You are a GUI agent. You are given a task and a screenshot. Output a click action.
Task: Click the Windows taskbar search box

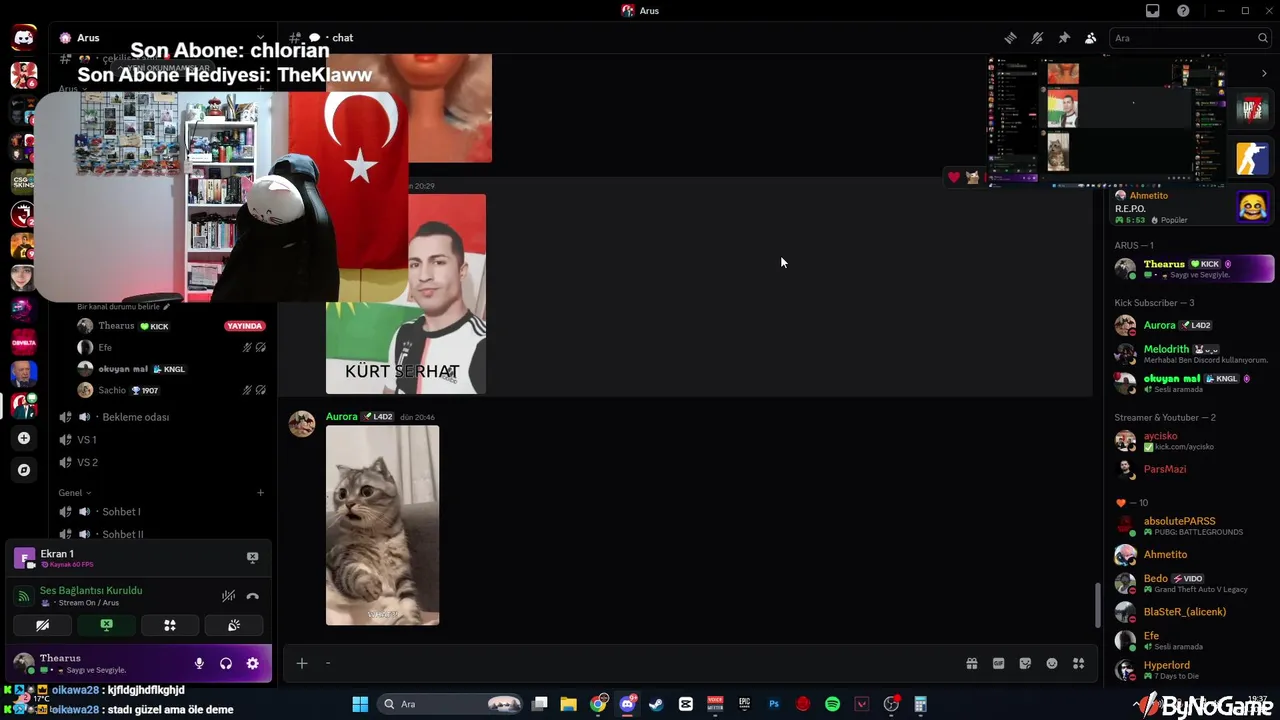(451, 704)
